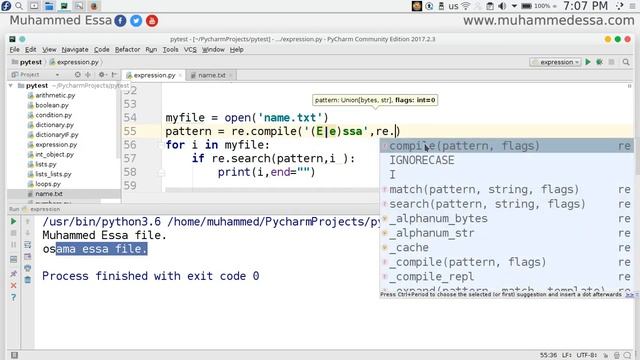Open Search Everywhere magnifier icon
The width and height of the screenshot is (640, 360).
(626, 62)
